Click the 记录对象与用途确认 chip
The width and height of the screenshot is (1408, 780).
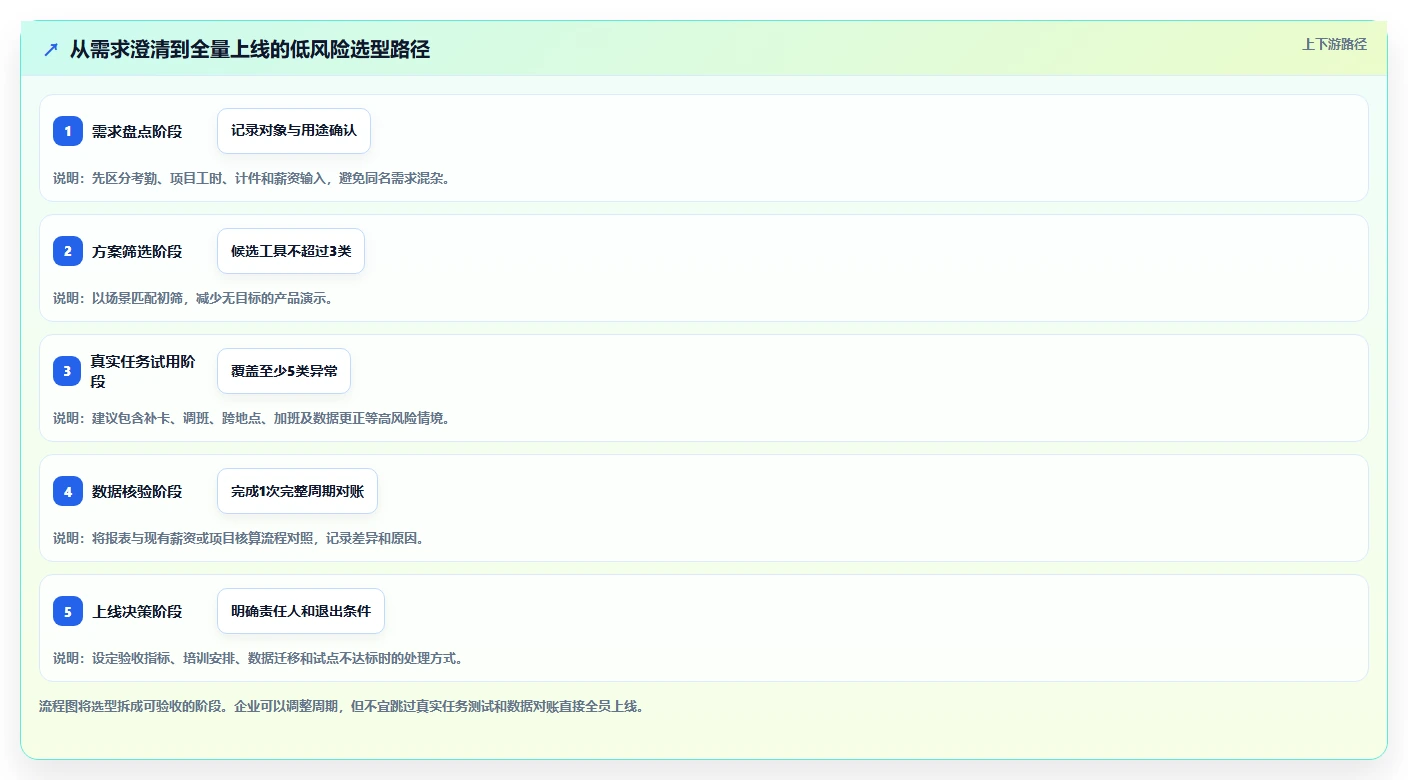pyautogui.click(x=294, y=131)
